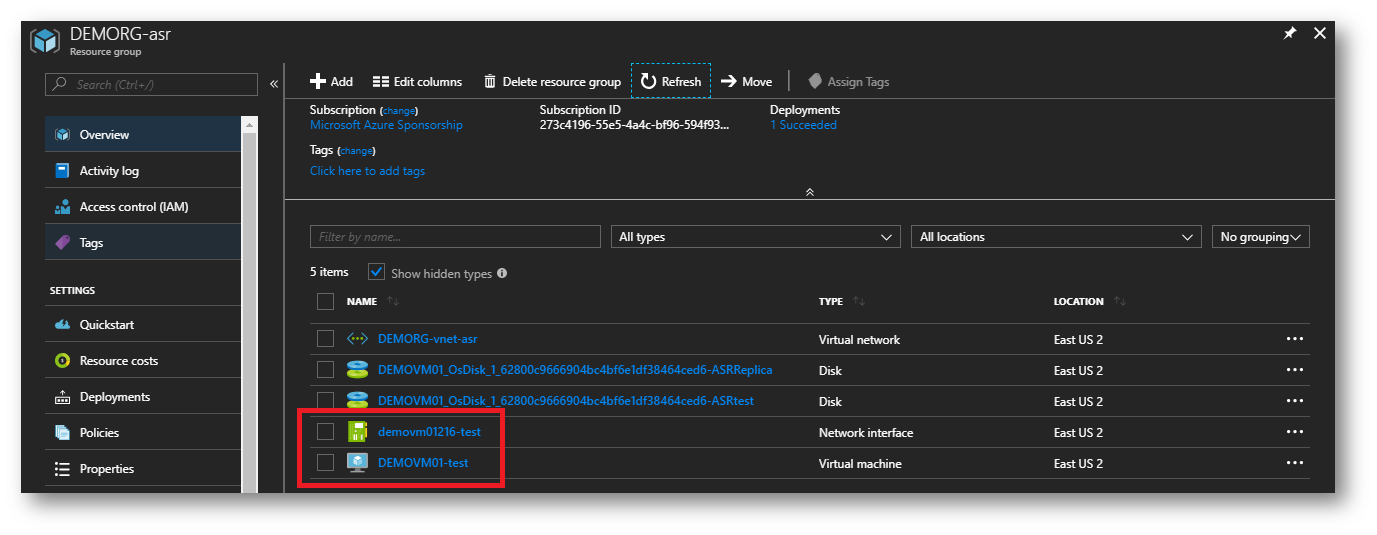Click the info icon beside Show hidden types
1377x535 pixels.
coord(502,273)
